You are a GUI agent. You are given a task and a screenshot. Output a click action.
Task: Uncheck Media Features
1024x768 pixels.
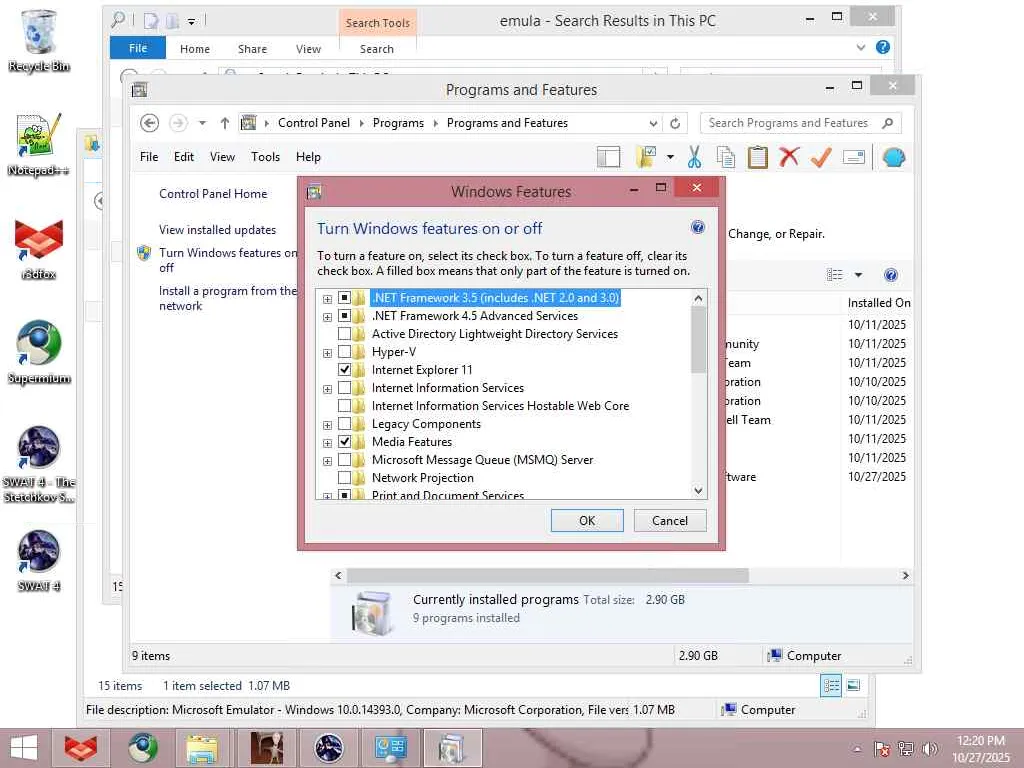[344, 441]
